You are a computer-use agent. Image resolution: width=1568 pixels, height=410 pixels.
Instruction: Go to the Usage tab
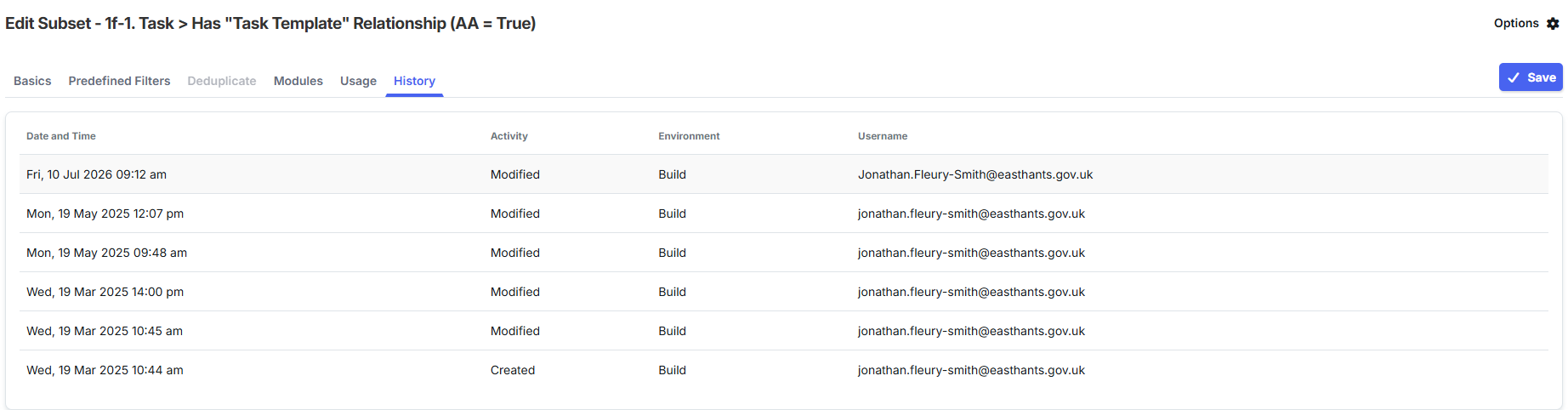point(358,81)
